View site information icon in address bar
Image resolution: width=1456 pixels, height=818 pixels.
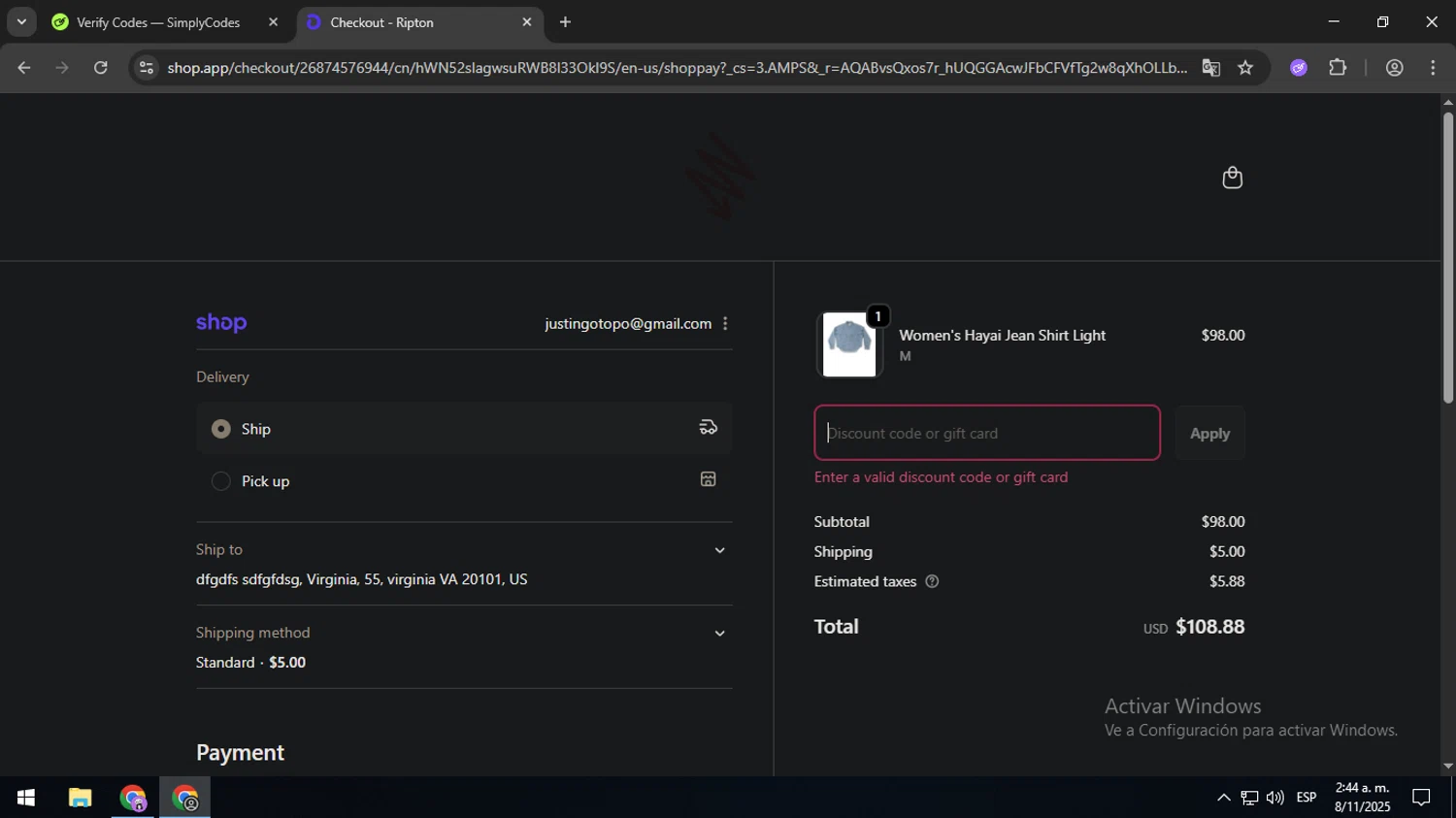point(147,68)
